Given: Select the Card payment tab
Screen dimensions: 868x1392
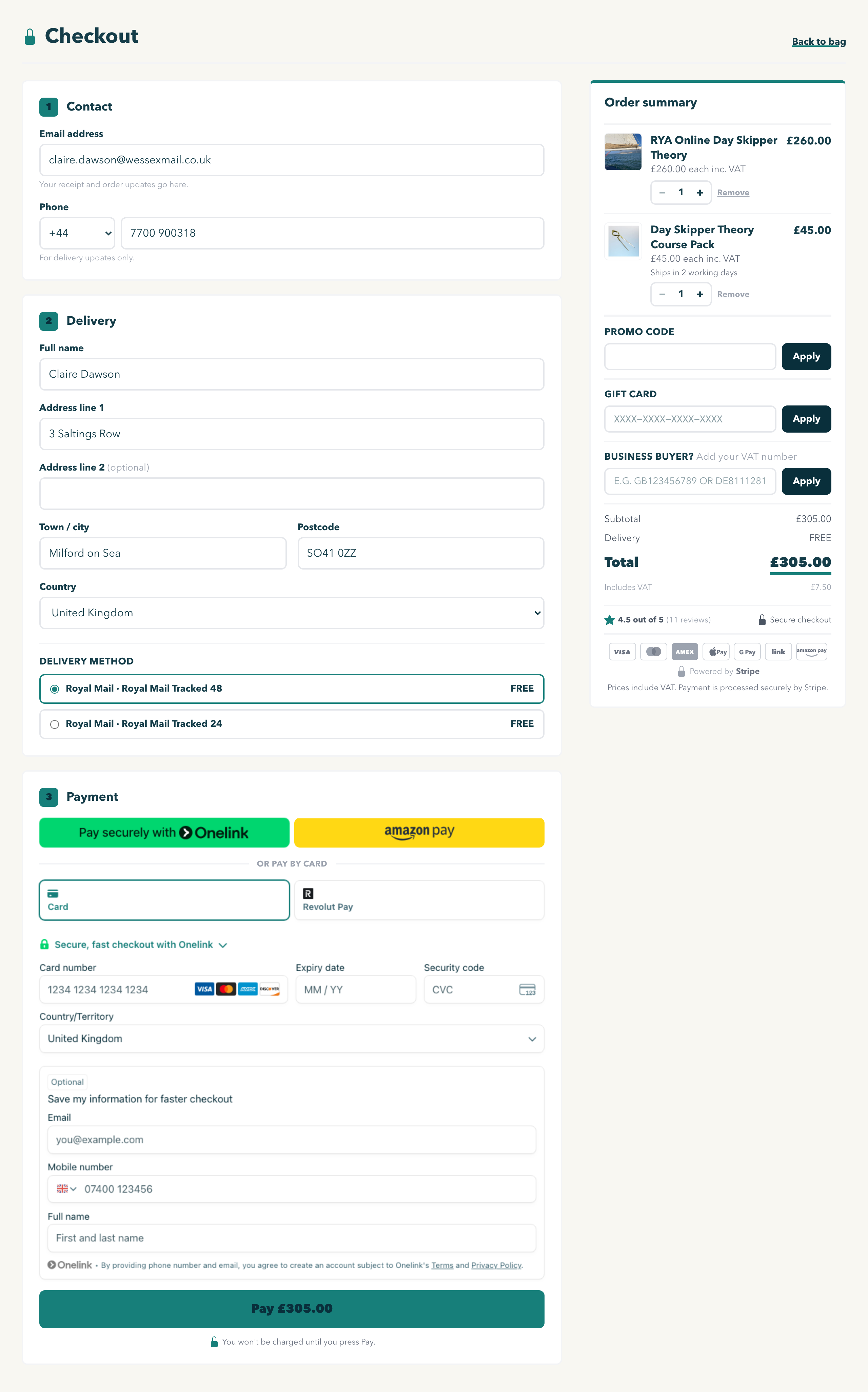Looking at the screenshot, I should pos(164,900).
